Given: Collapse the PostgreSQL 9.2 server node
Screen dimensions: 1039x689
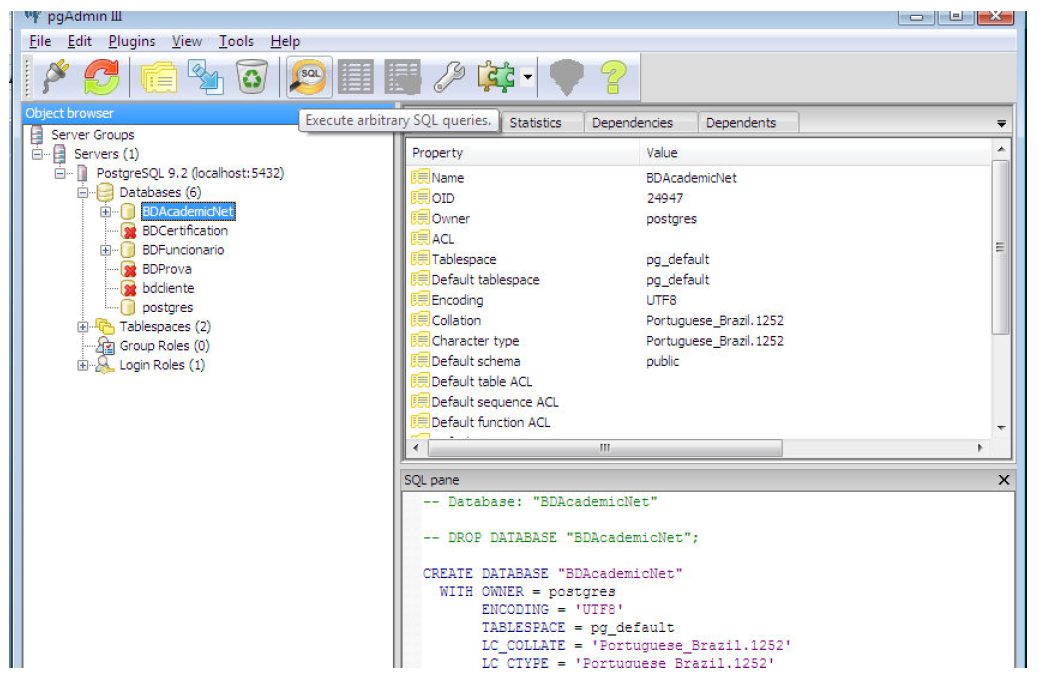Looking at the screenshot, I should click(60, 174).
